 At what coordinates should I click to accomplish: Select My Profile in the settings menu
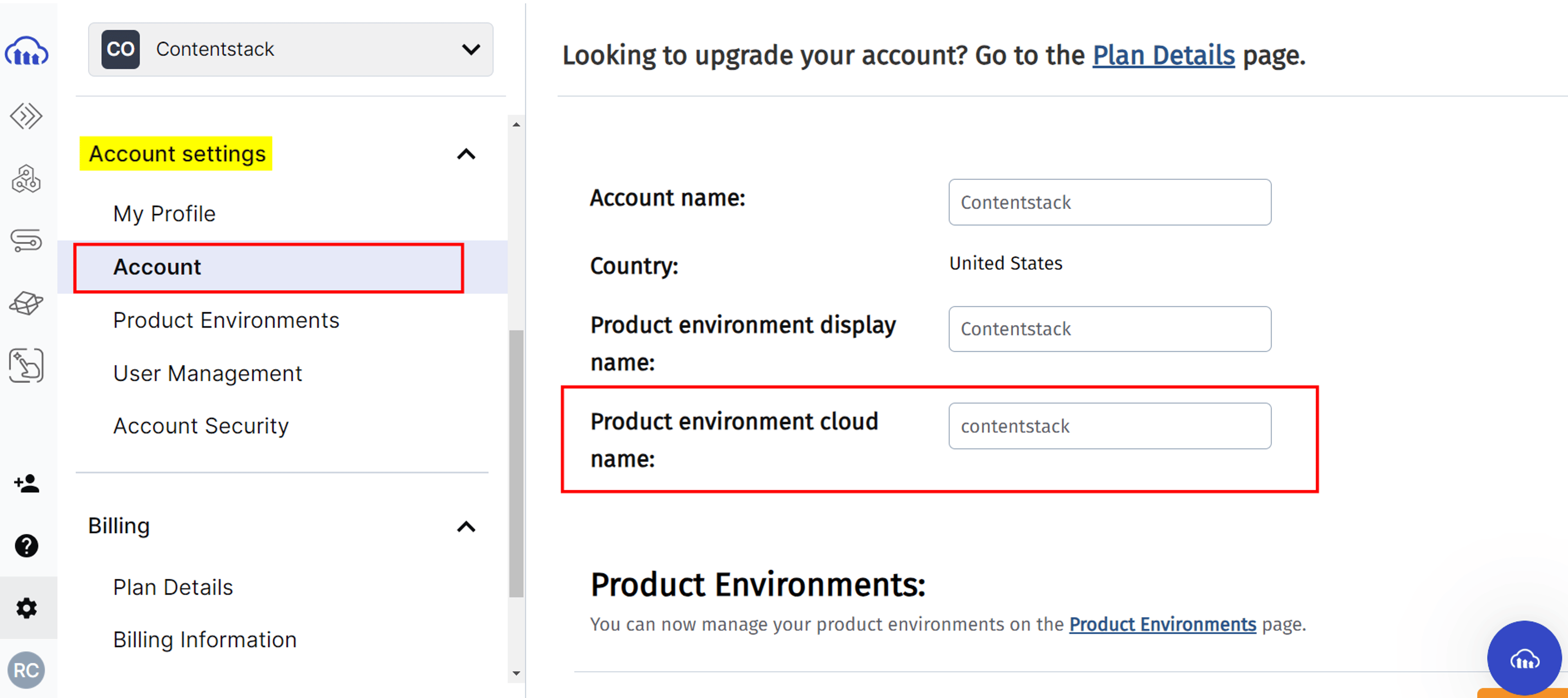164,213
